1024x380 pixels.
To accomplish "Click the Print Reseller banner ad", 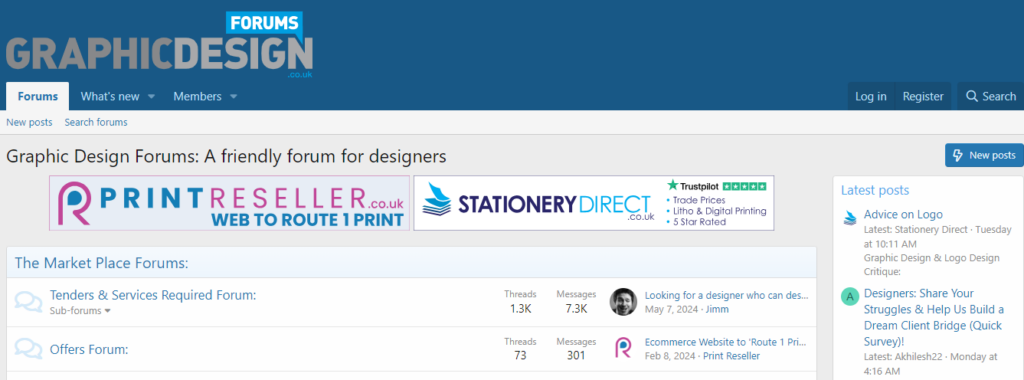I will 229,203.
